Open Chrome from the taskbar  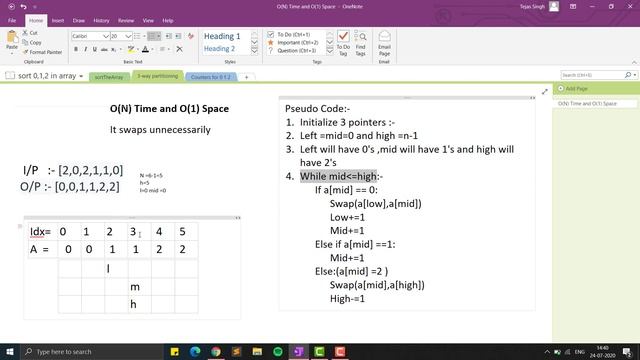click(x=216, y=351)
